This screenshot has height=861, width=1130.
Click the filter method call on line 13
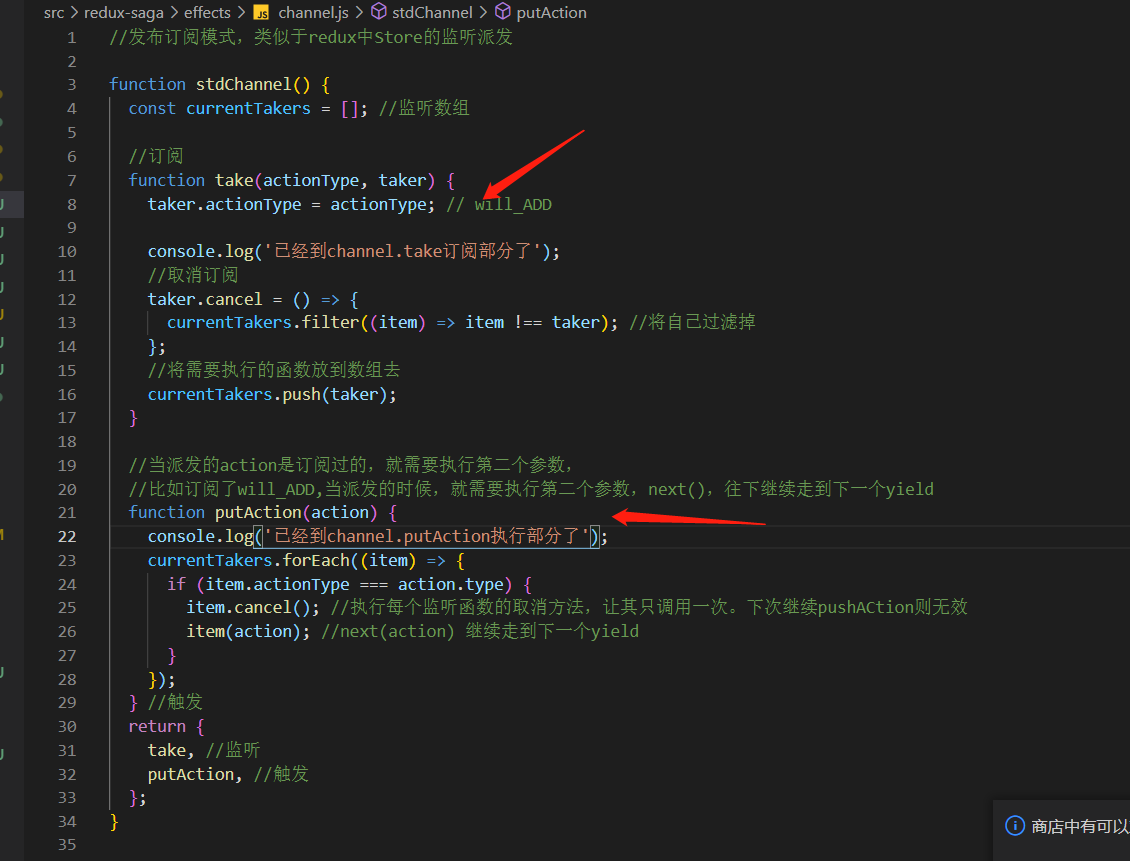[x=330, y=322]
